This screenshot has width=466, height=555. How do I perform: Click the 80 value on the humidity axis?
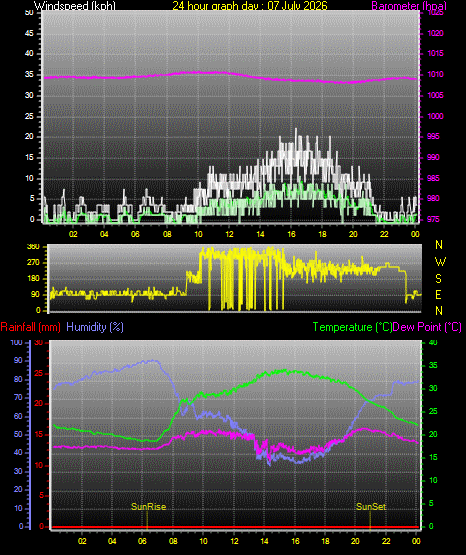18,379
